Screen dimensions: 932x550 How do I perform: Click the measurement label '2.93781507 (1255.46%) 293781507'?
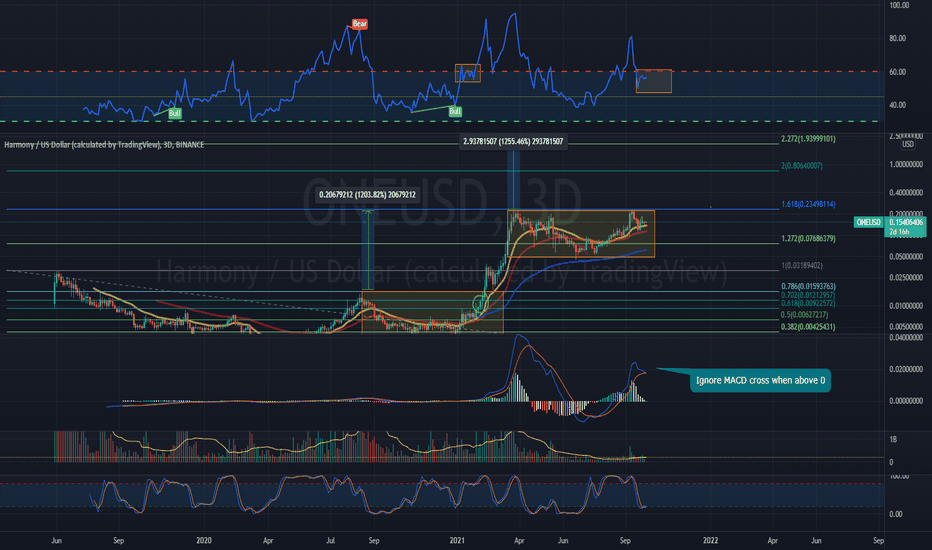[513, 142]
